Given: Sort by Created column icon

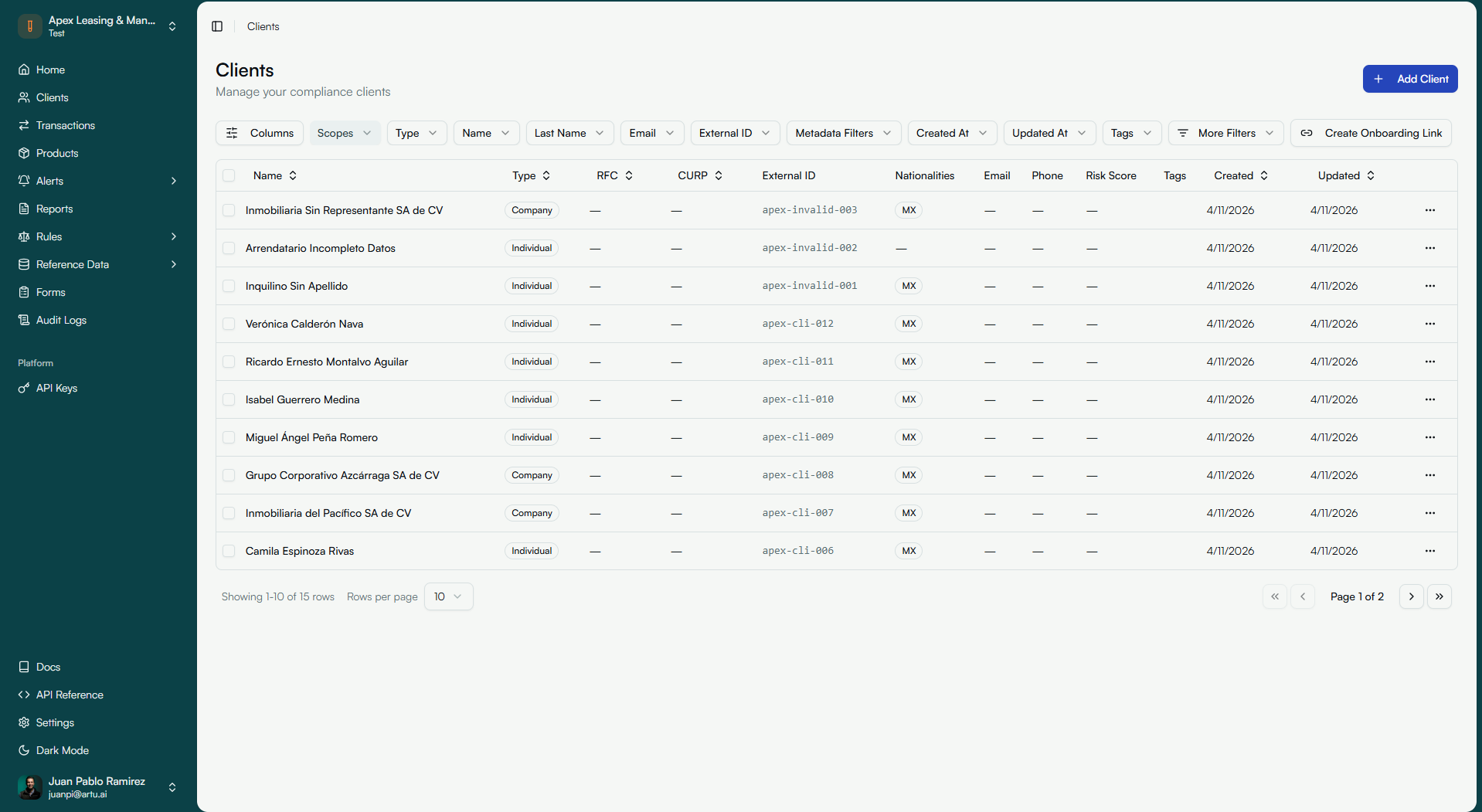Looking at the screenshot, I should [1264, 175].
